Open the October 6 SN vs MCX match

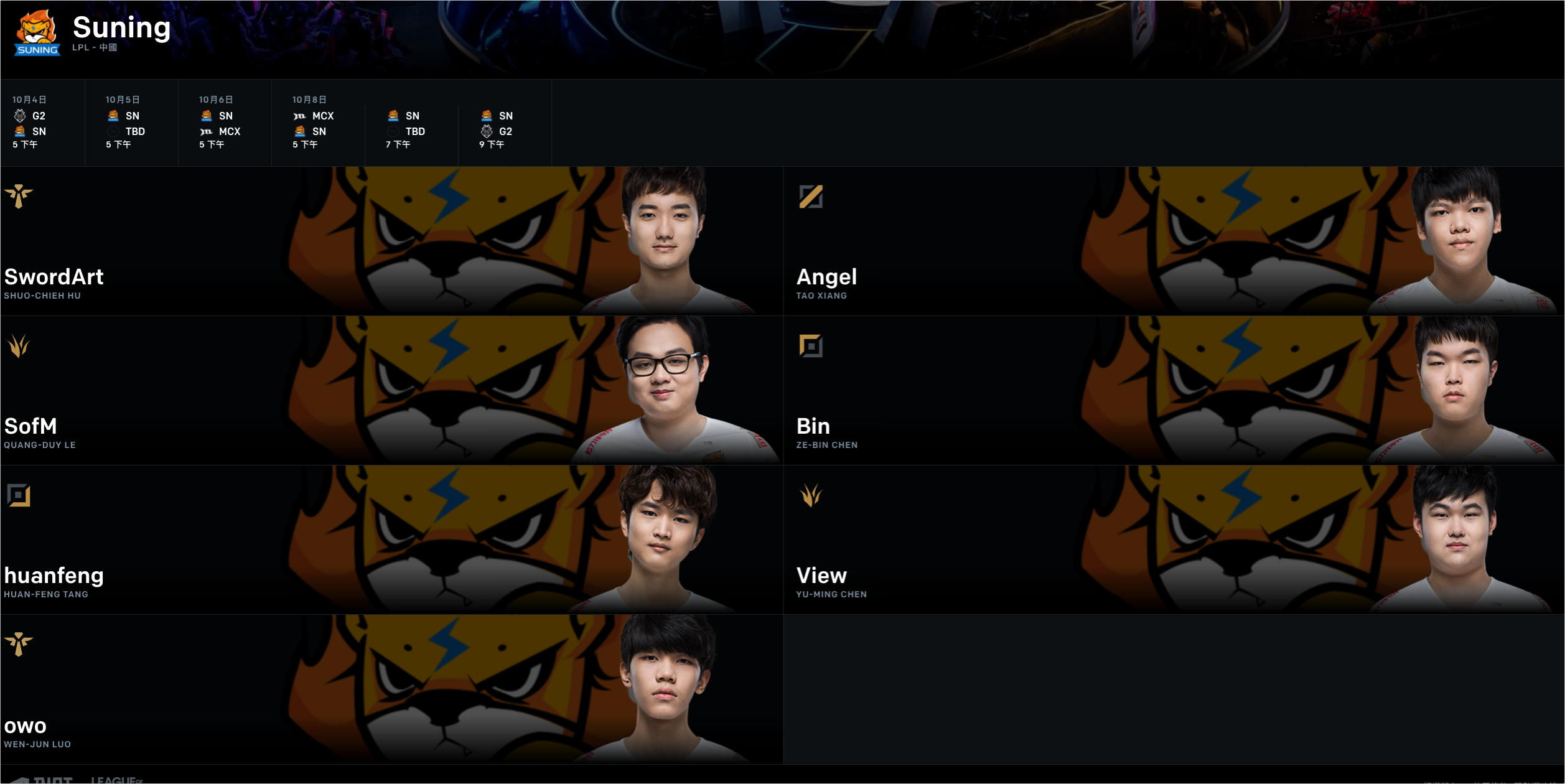[x=225, y=123]
